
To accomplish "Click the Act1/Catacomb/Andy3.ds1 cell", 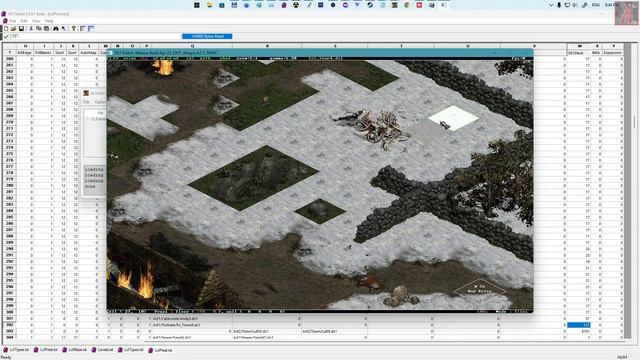I will (x=192, y=318).
